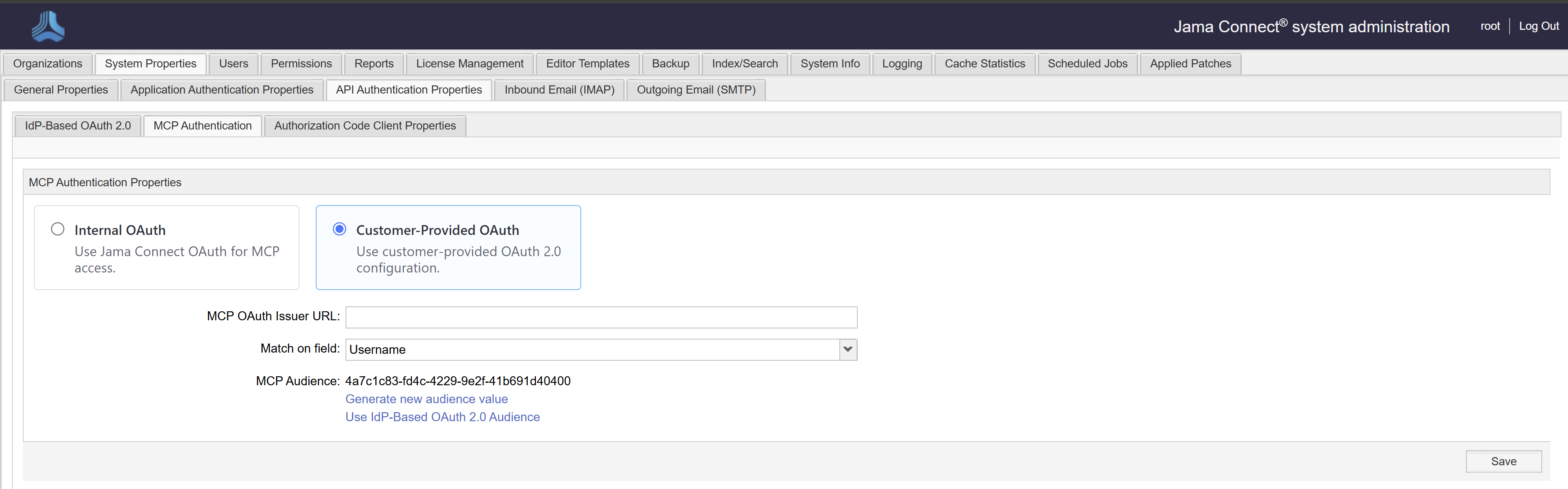Screen dimensions: 1568x489
Task: Switch to the System Properties tab
Action: (150, 64)
